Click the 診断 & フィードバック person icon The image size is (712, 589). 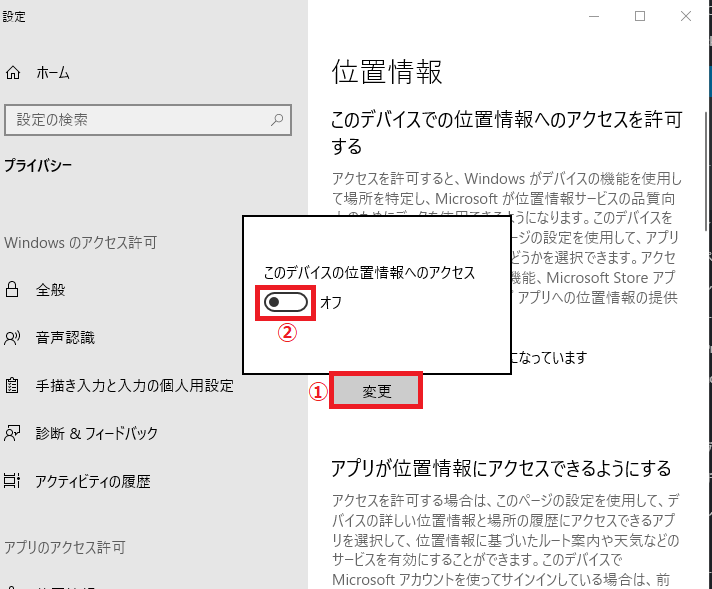pos(12,433)
